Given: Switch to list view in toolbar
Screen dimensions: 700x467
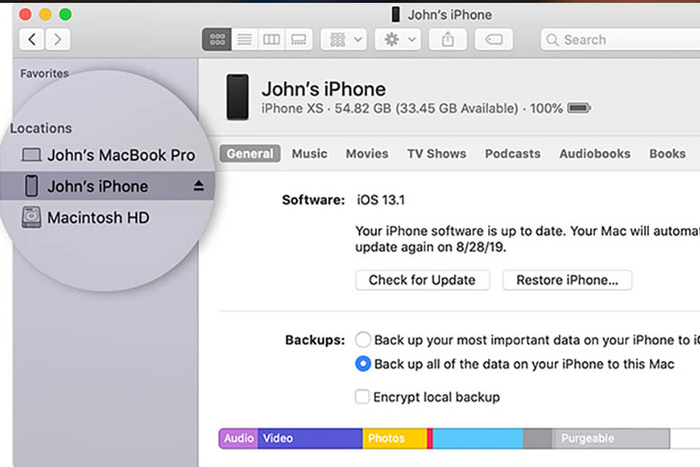Looking at the screenshot, I should click(243, 40).
